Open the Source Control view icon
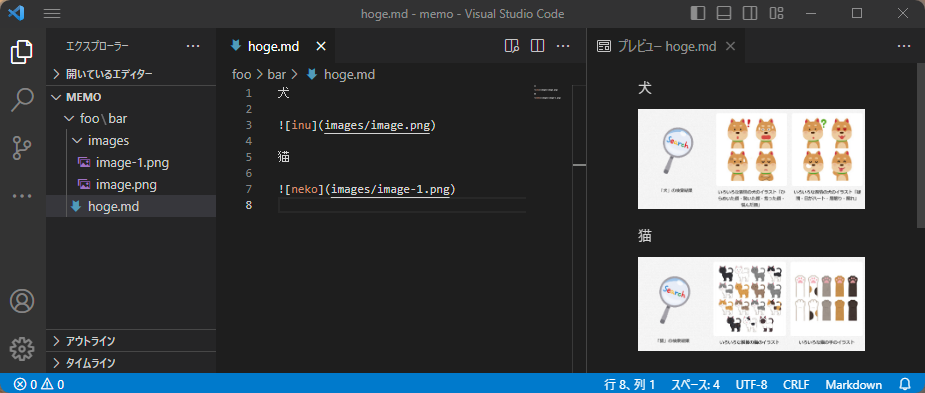The image size is (925, 393). coord(22,148)
